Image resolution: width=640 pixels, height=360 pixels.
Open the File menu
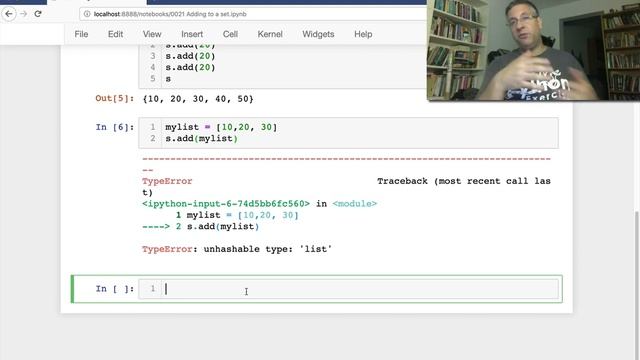pyautogui.click(x=81, y=34)
